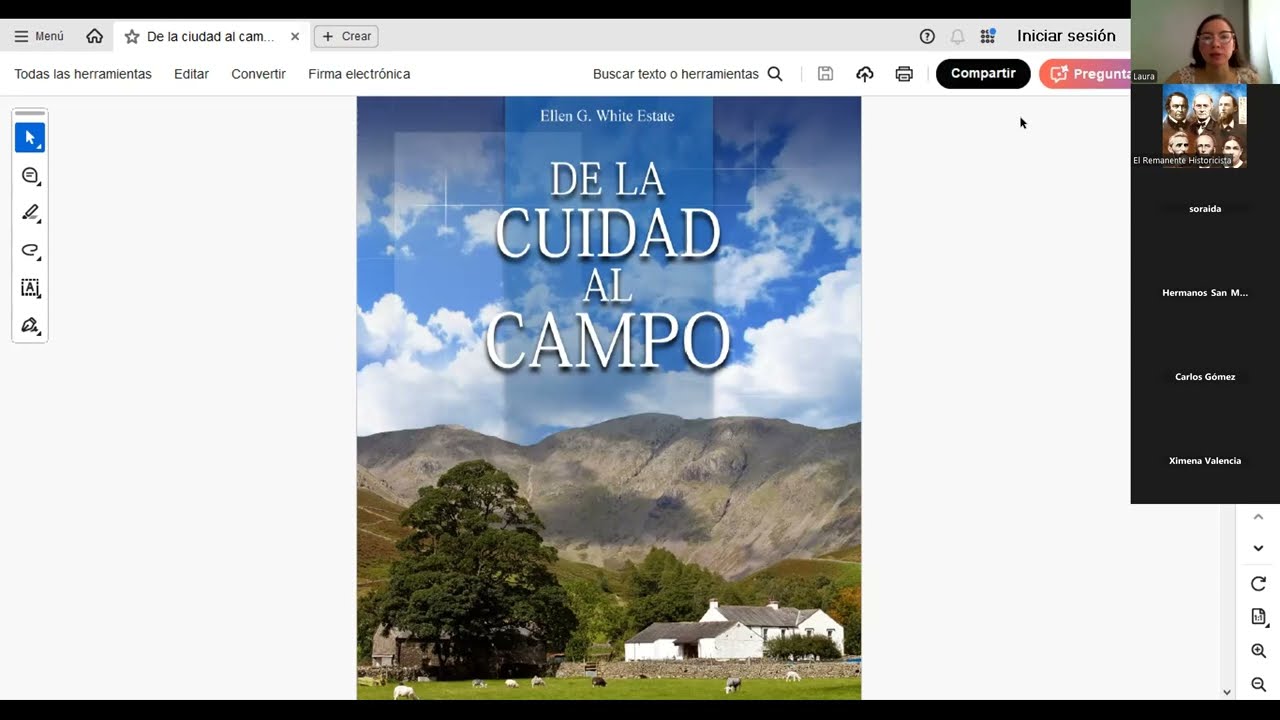Go to the previous page with the up chevron

pos(1258,517)
